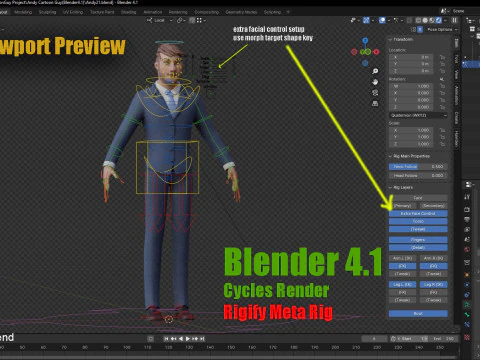480x360 pixels.
Task: Click the pan view hand icon
Action: coord(375,82)
